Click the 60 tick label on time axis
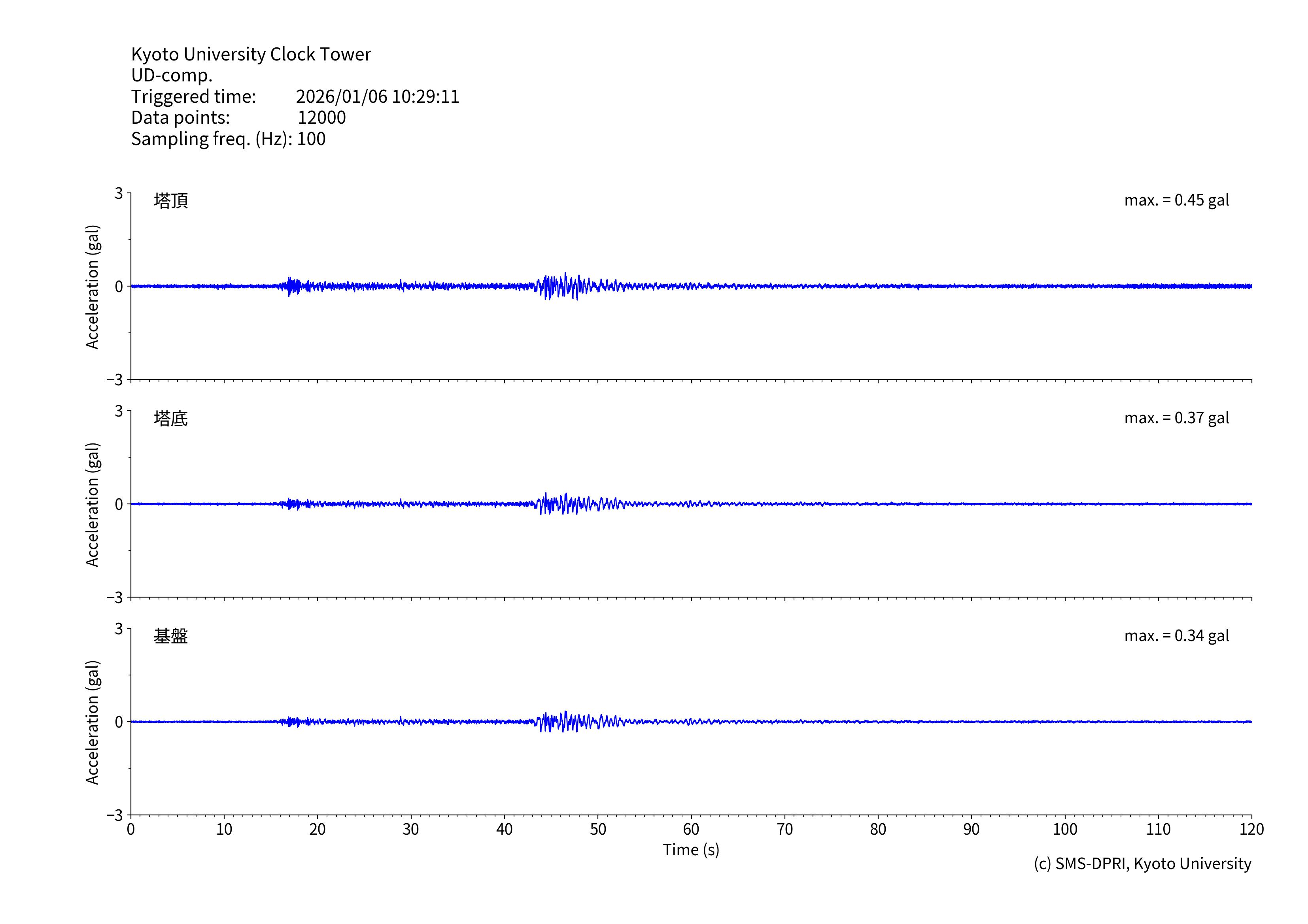Viewport: 1308px width, 924px height. (x=690, y=829)
